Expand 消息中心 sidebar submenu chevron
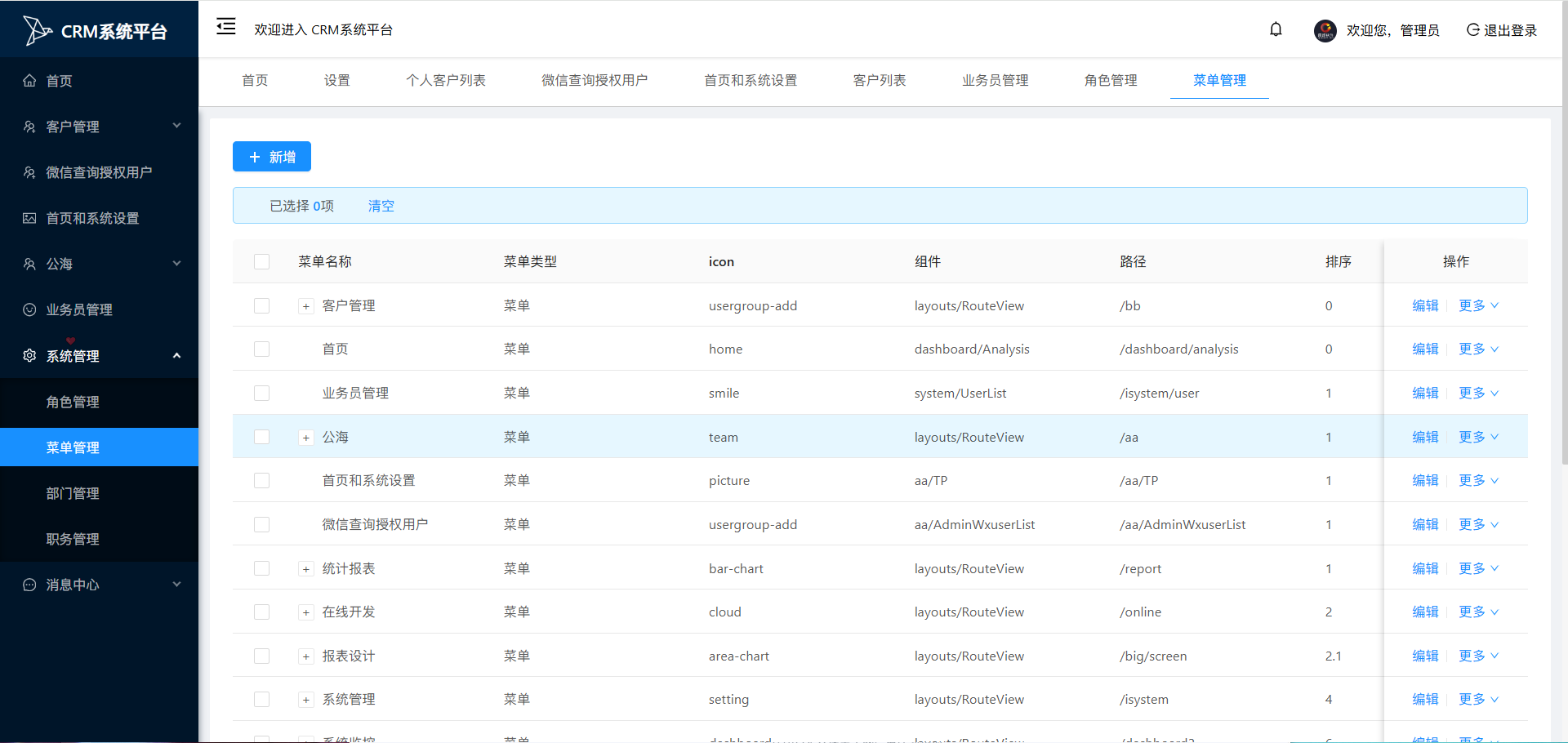The image size is (1568, 743). pos(176,584)
